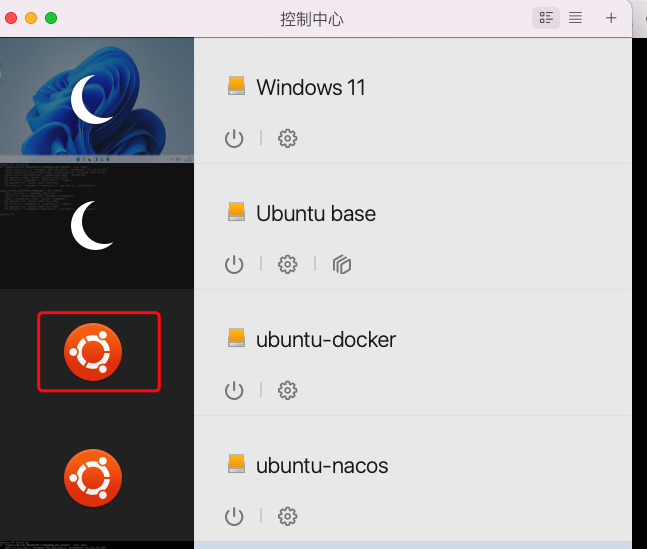Minimize the 控制中心 window
This screenshot has height=549, width=647.
(31, 18)
